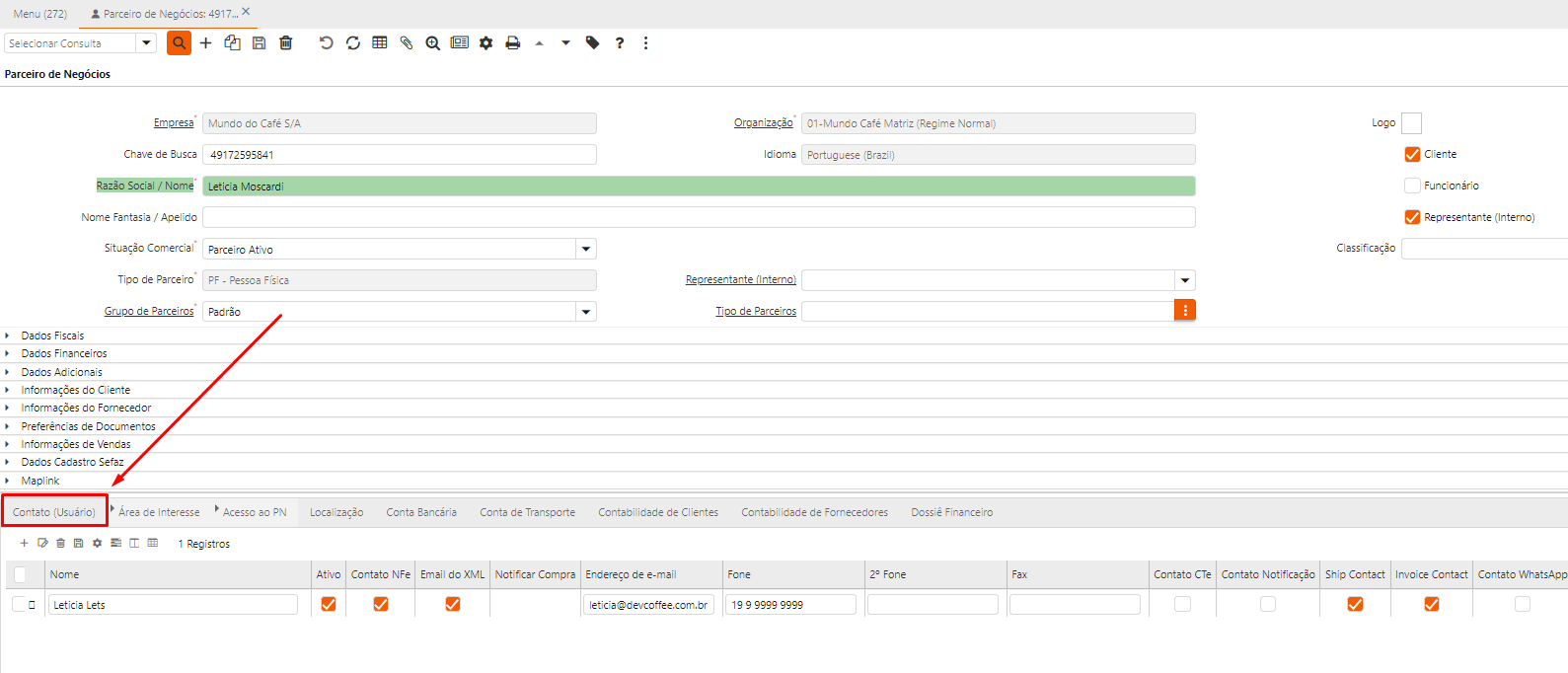Click the tag icon in toolbar

pyautogui.click(x=592, y=43)
